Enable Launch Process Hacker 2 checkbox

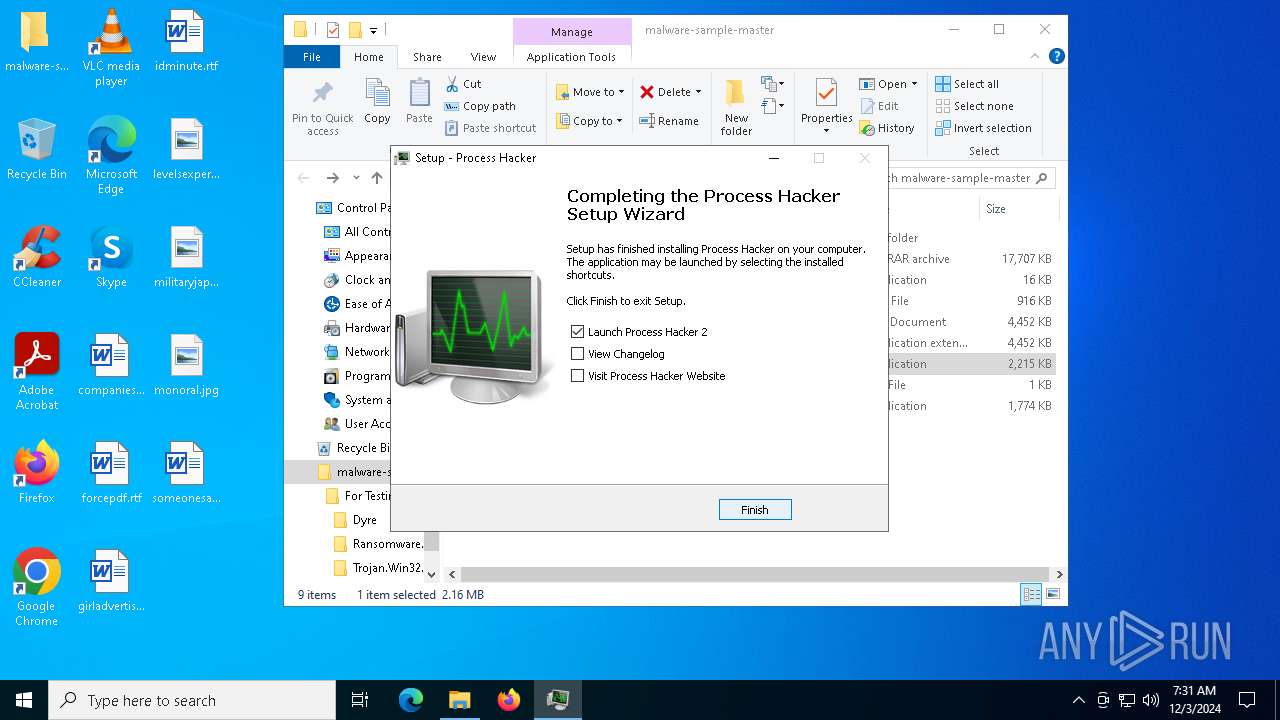click(x=577, y=331)
